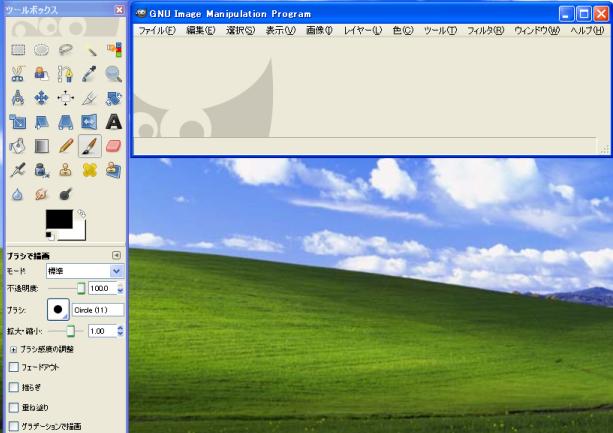Select the Pencil tool

(66, 146)
